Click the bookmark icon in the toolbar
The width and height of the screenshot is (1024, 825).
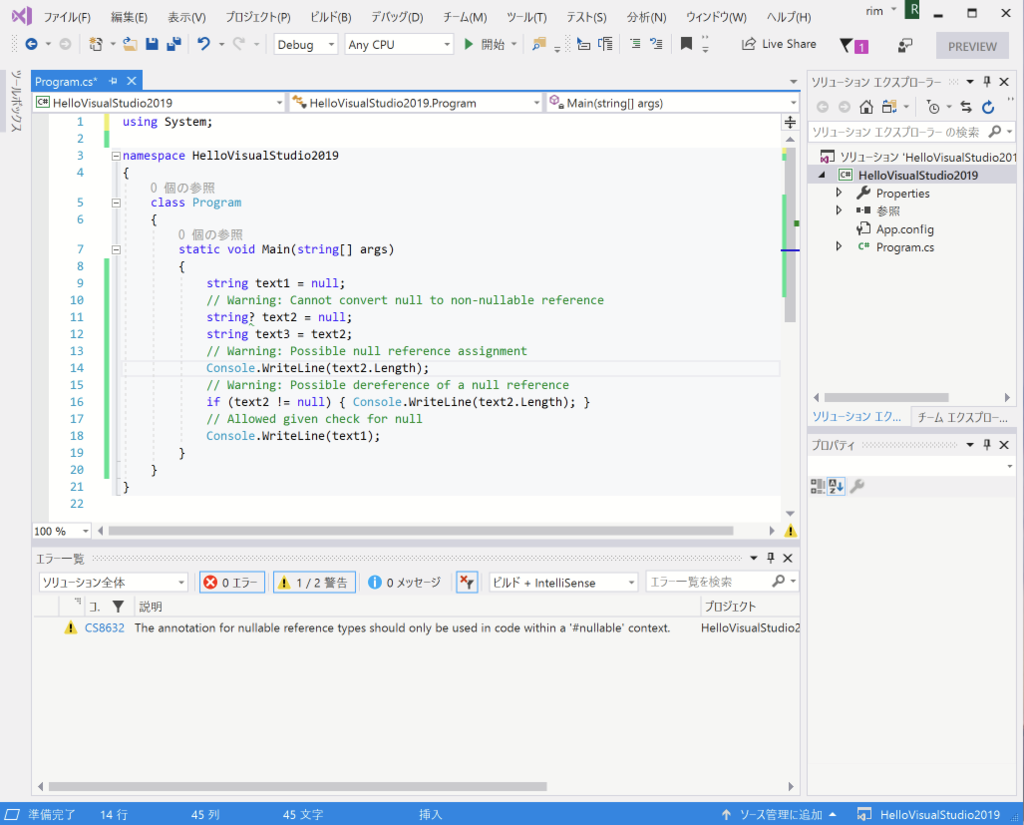686,44
